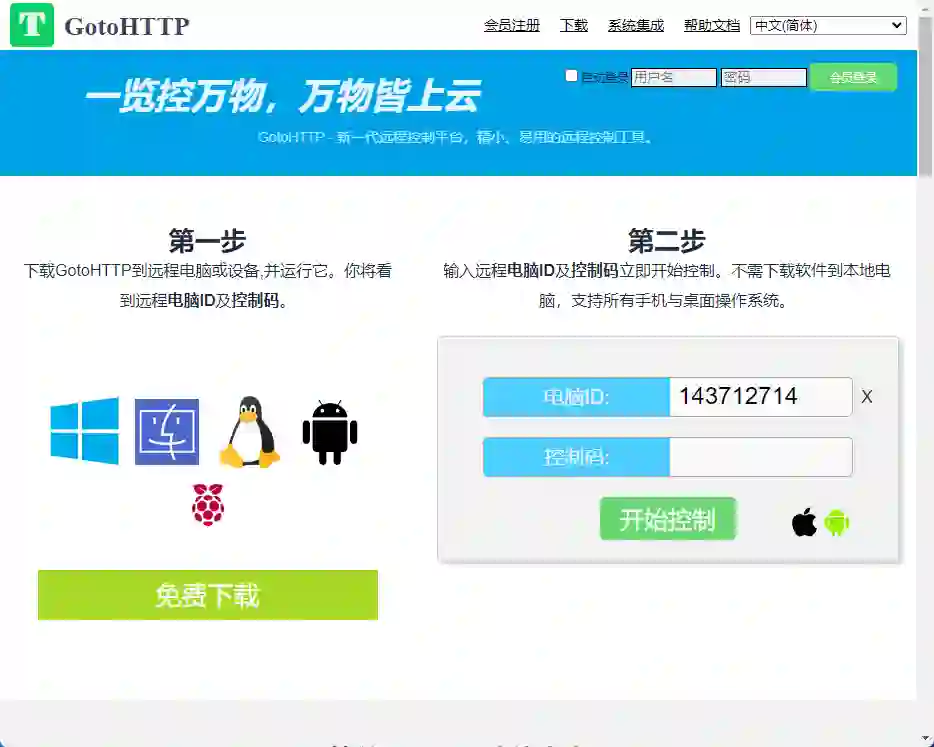The height and width of the screenshot is (747, 934).
Task: Click the 第二步 heading
Action: pyautogui.click(x=667, y=241)
